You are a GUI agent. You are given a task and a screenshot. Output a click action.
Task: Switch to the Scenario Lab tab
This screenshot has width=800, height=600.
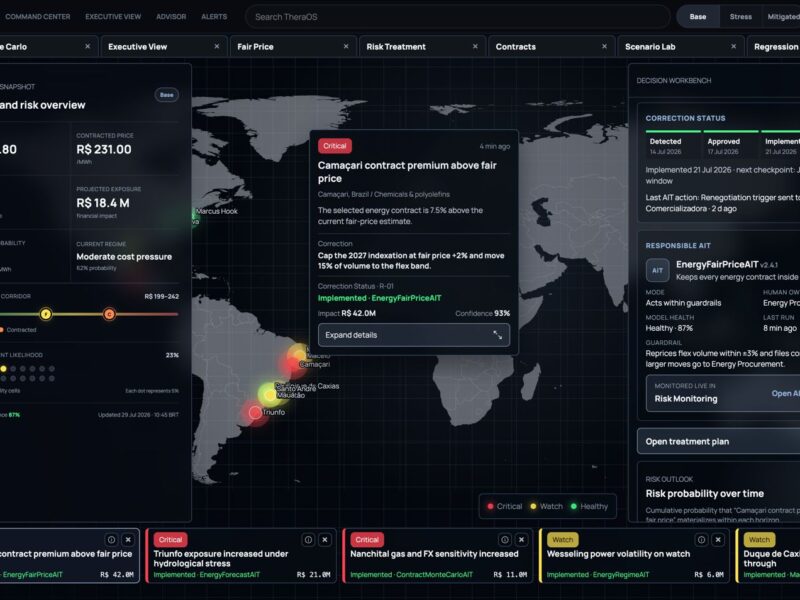point(680,46)
